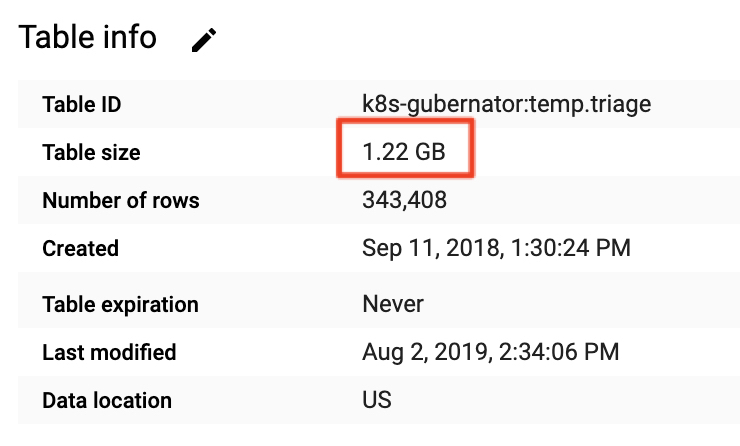Select the k8s-gubernator:temp.triage table ID value

point(506,104)
